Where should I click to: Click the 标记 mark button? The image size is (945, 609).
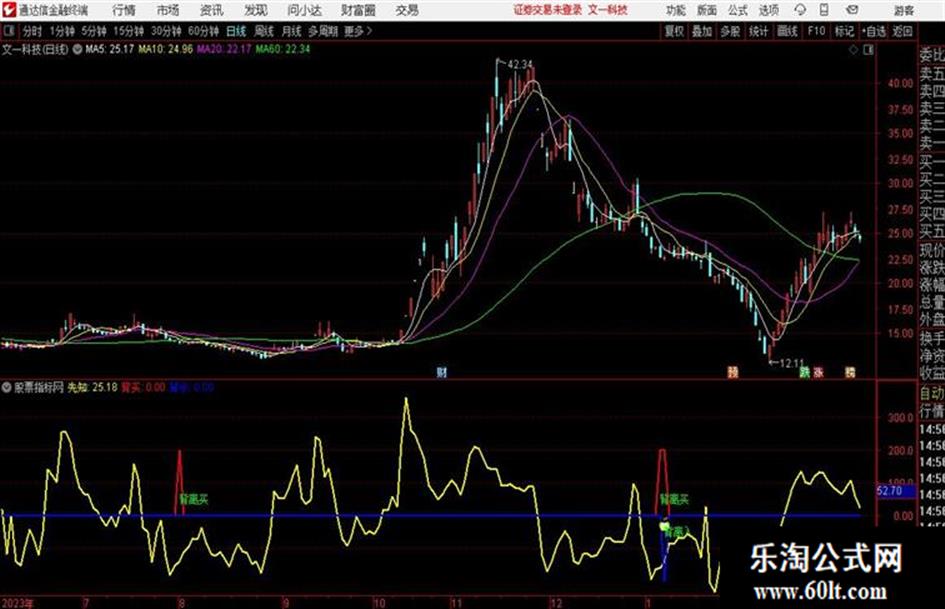point(844,31)
